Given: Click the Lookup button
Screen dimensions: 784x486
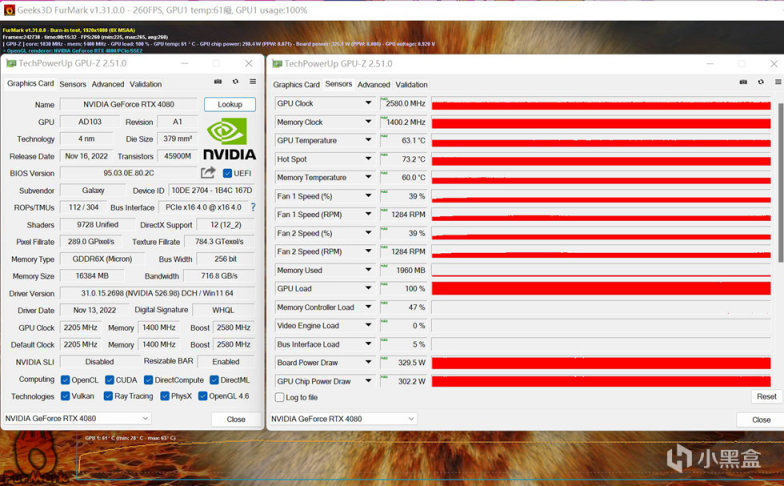Looking at the screenshot, I should pos(230,104).
